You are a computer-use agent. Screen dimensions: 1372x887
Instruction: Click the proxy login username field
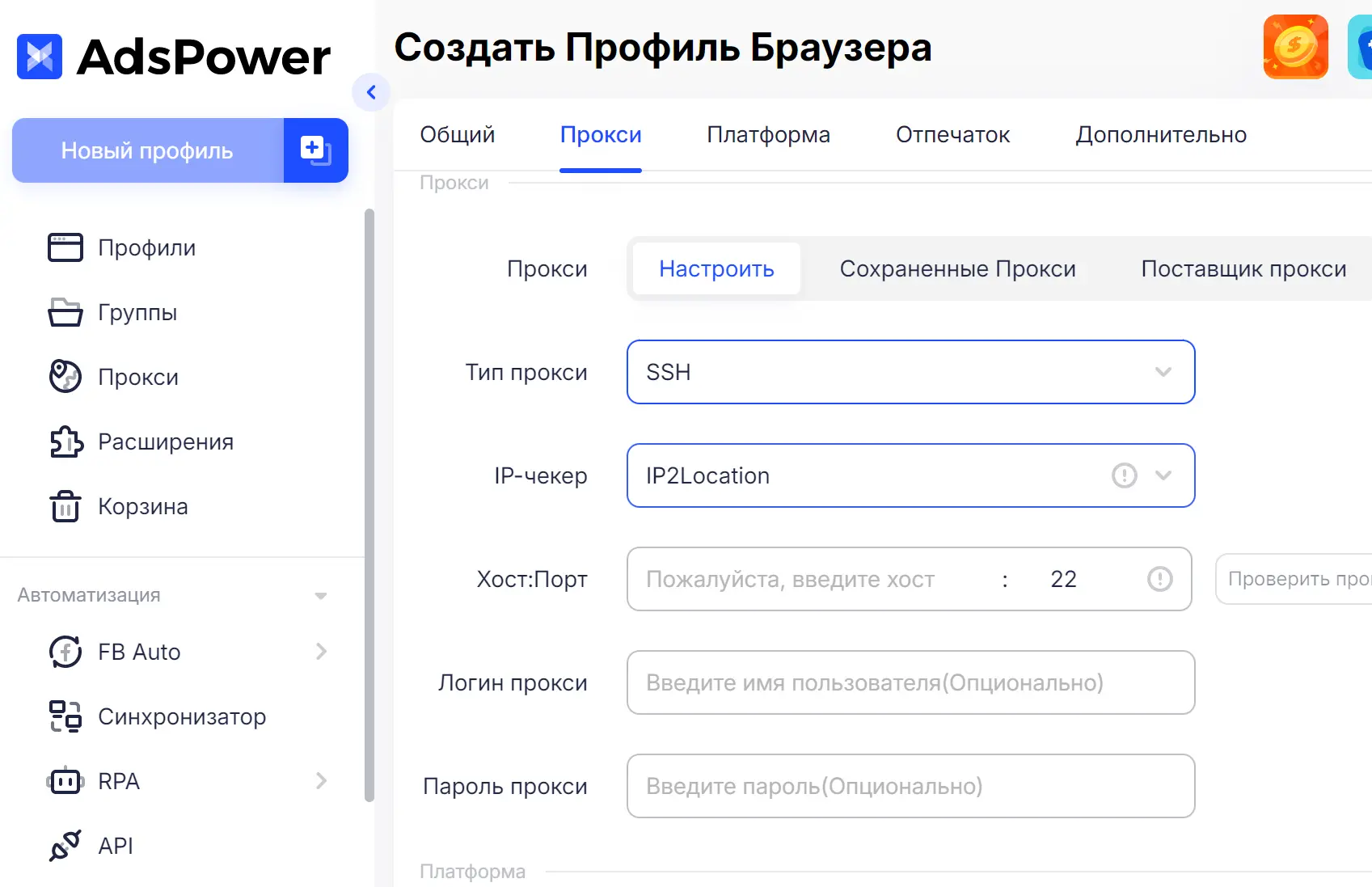[910, 682]
